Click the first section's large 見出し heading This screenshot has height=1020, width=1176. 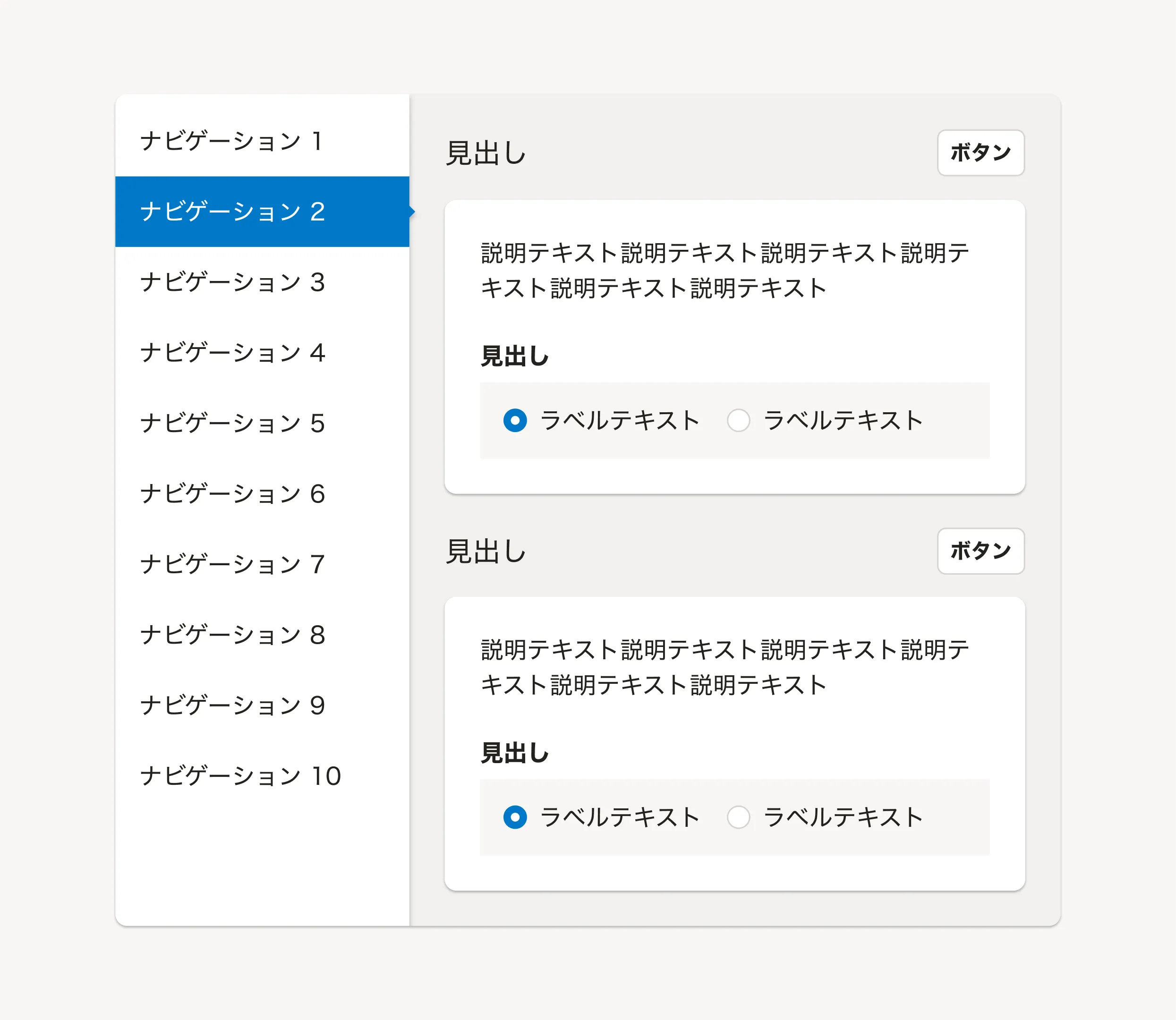pos(486,153)
